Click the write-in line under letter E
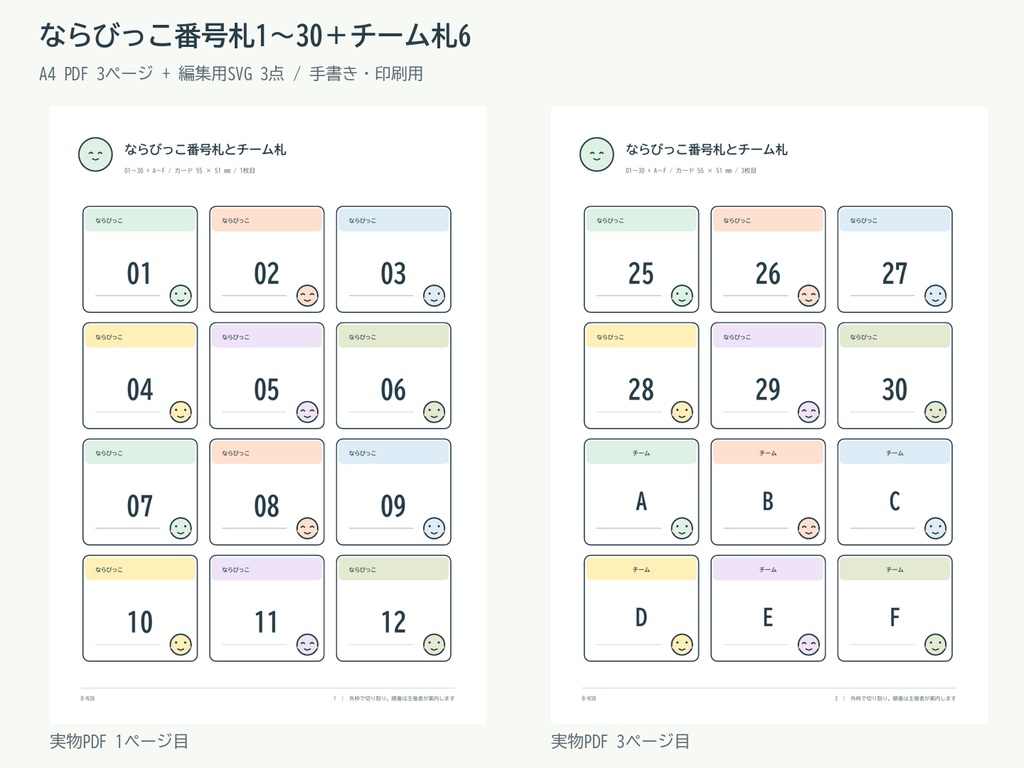This screenshot has height=768, width=1024. (x=756, y=645)
